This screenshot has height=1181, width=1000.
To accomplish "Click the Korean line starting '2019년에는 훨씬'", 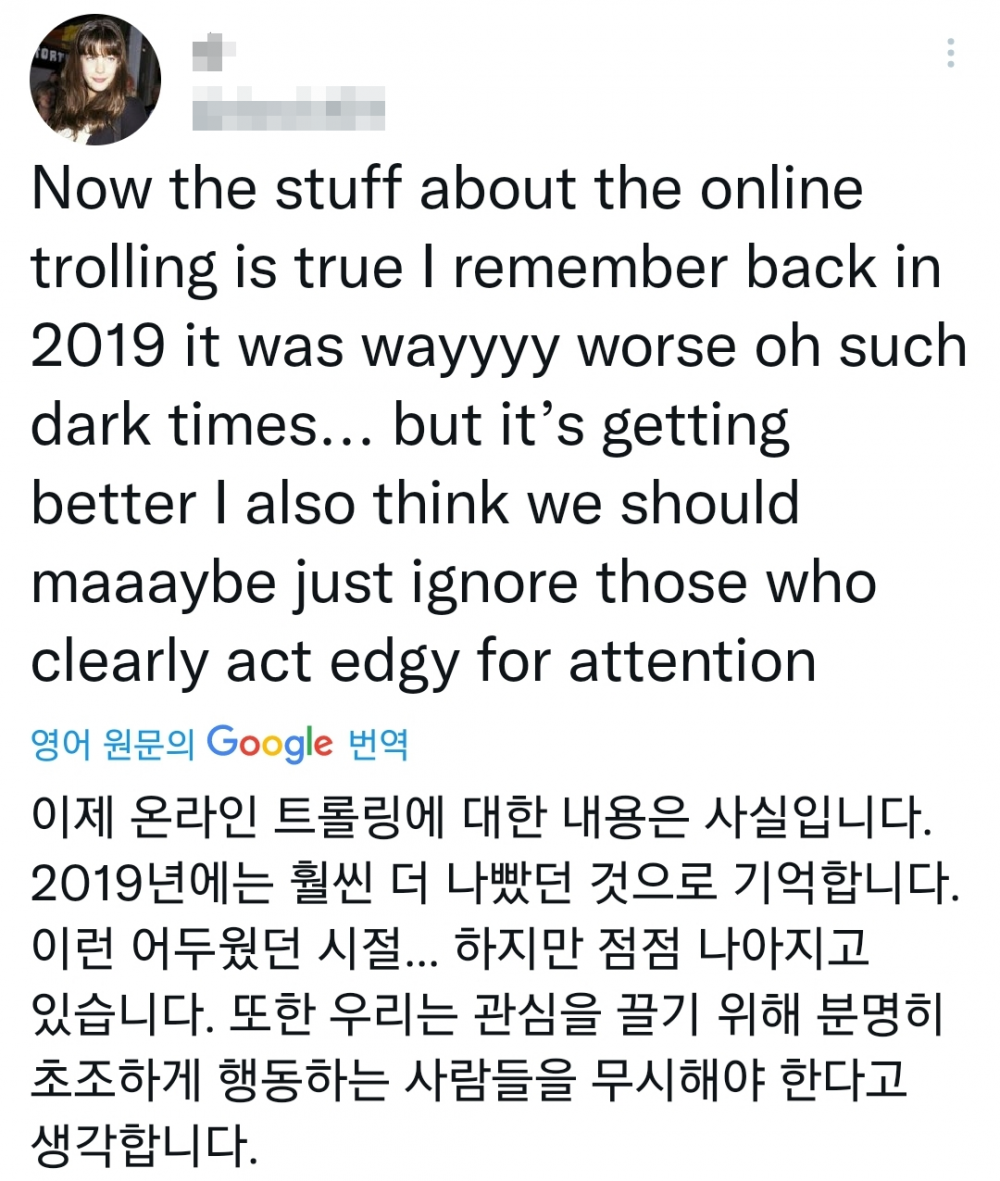I will [495, 883].
